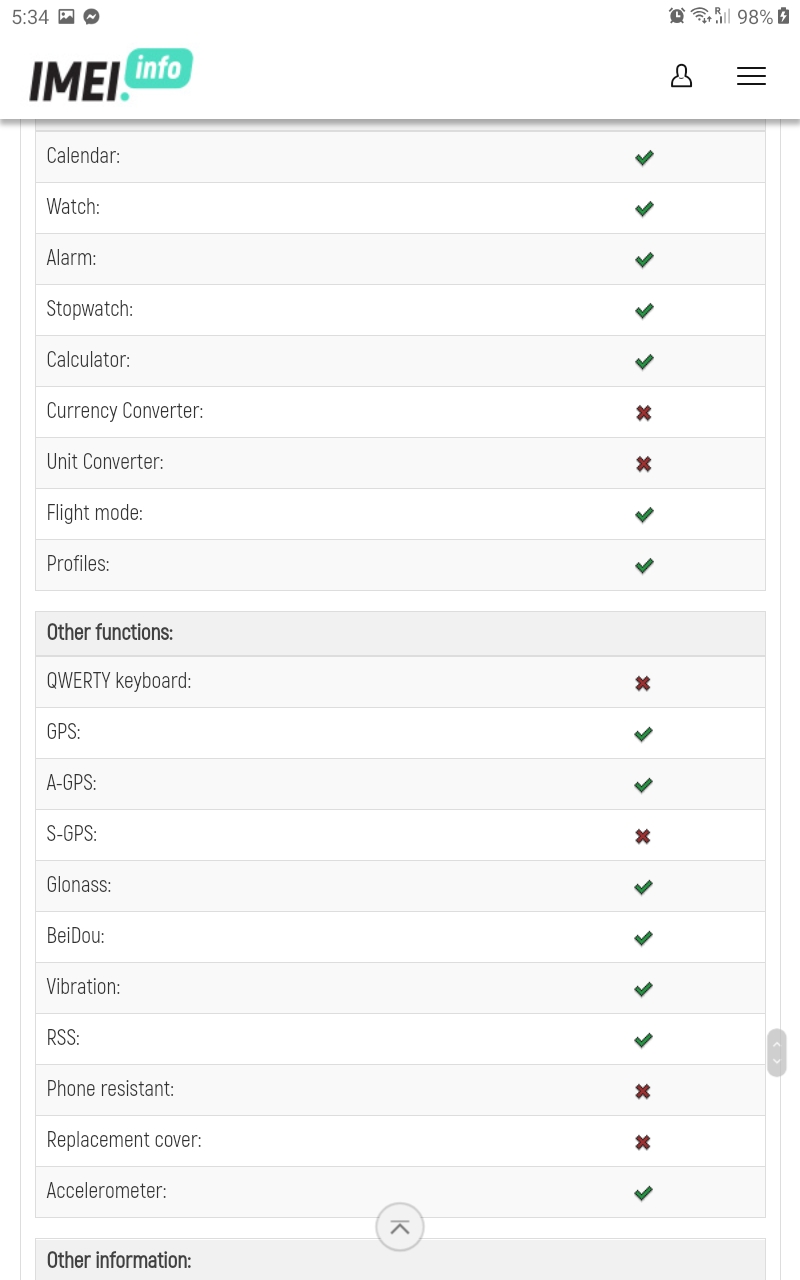800x1280 pixels.
Task: Click the red cross for Phone resistant
Action: [643, 1091]
